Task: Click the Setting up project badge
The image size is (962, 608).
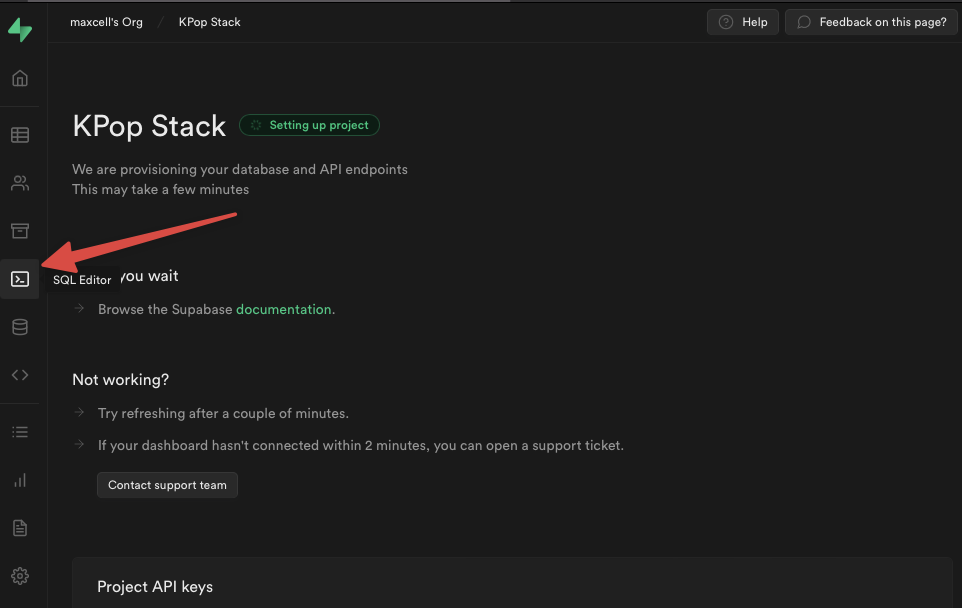Action: [309, 125]
